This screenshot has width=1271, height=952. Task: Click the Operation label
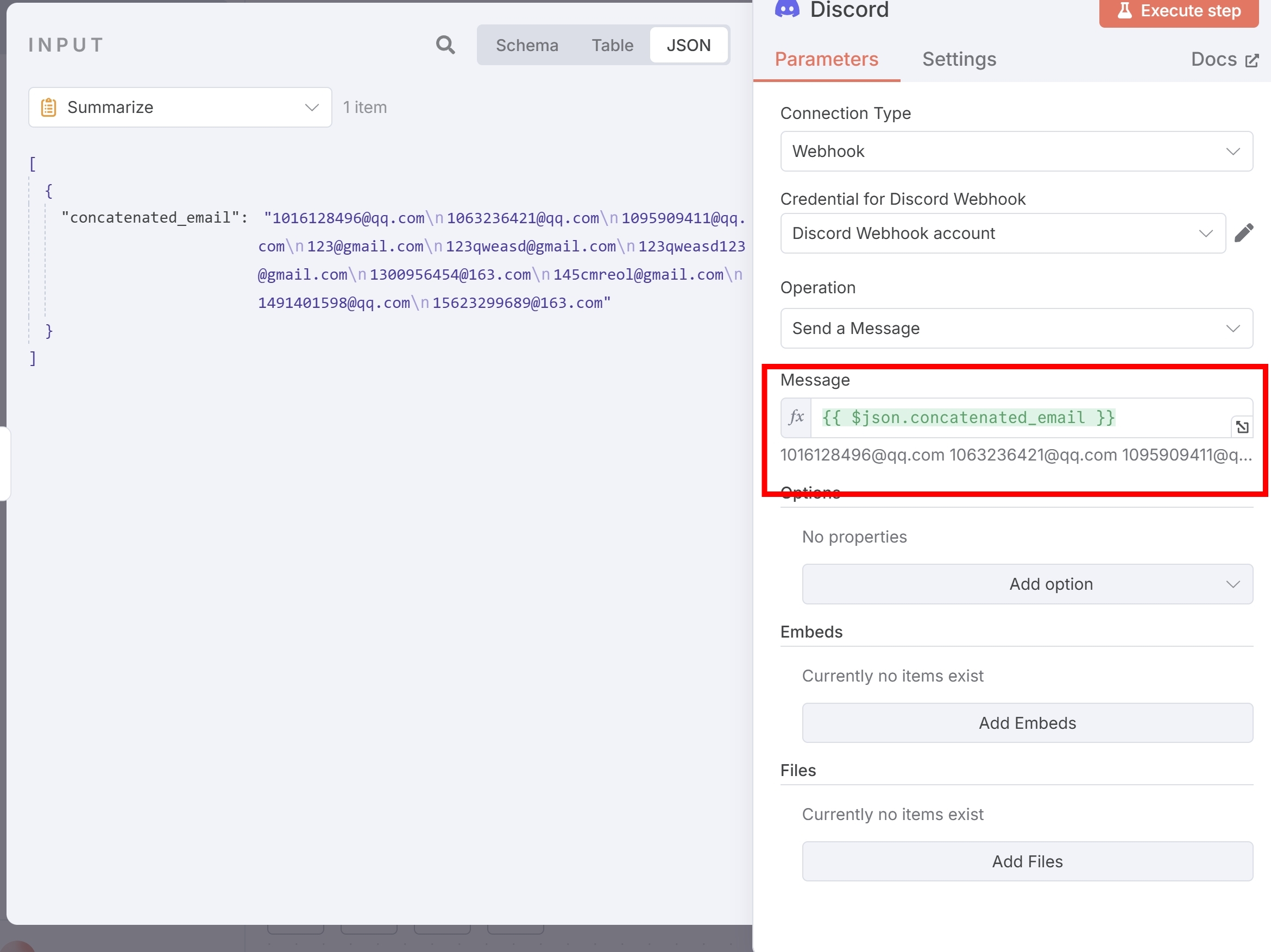click(817, 287)
